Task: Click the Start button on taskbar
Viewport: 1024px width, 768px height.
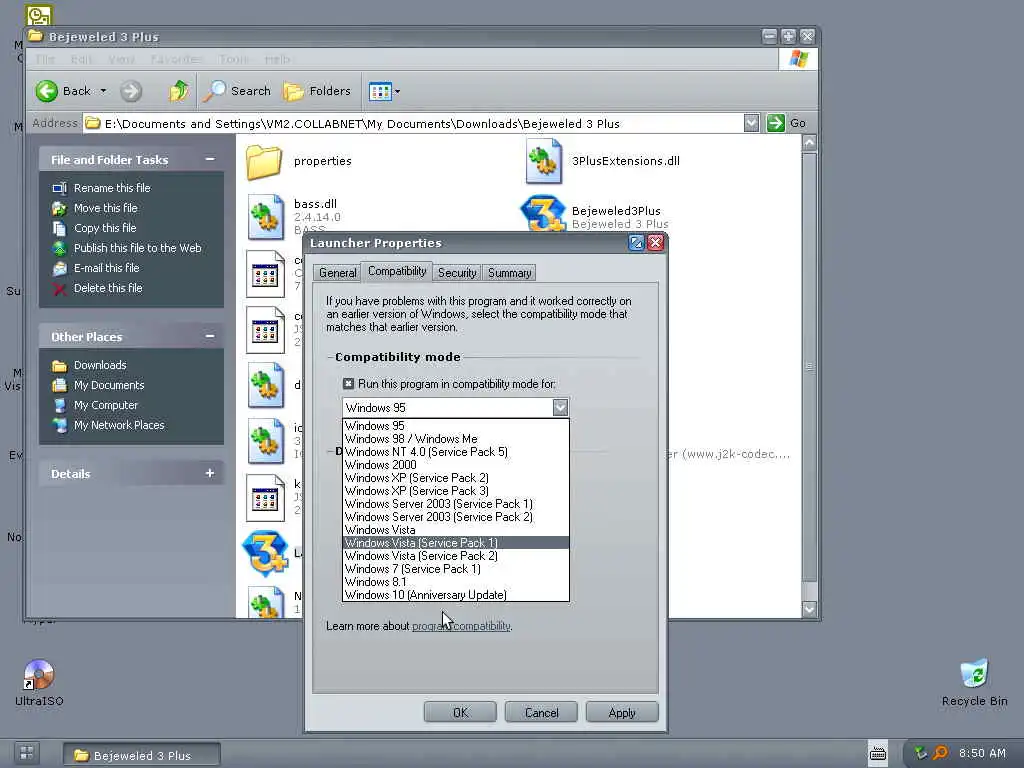Action: point(27,753)
